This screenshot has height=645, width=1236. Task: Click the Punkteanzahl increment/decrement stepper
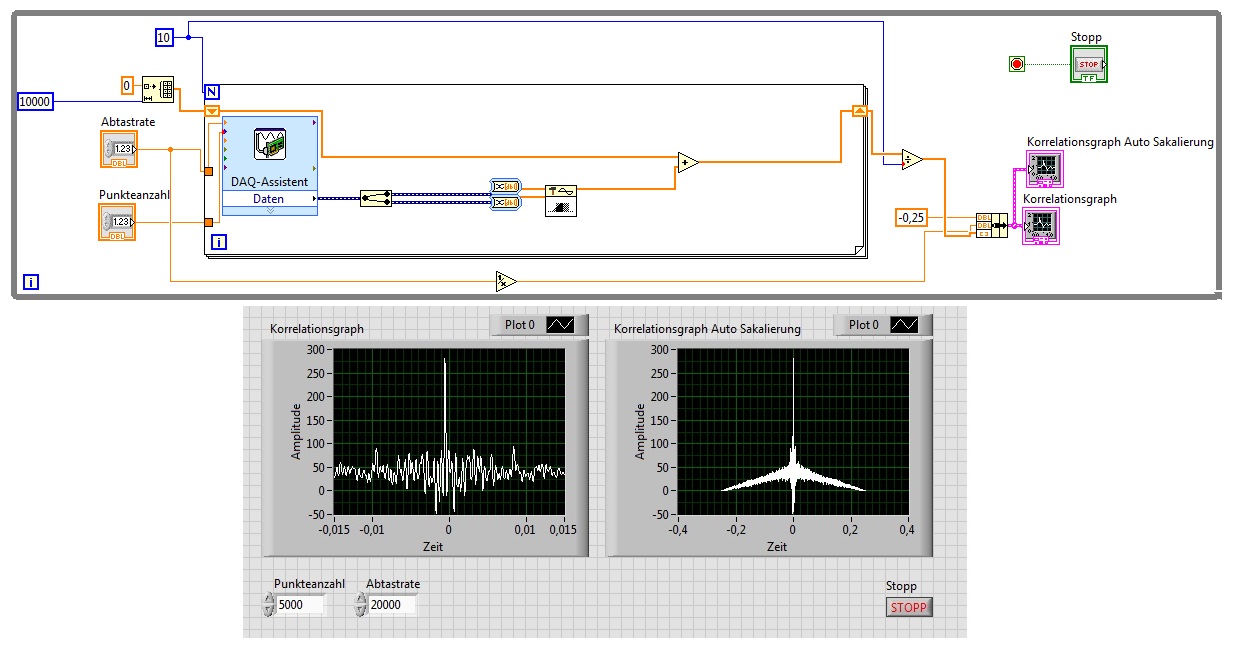268,604
